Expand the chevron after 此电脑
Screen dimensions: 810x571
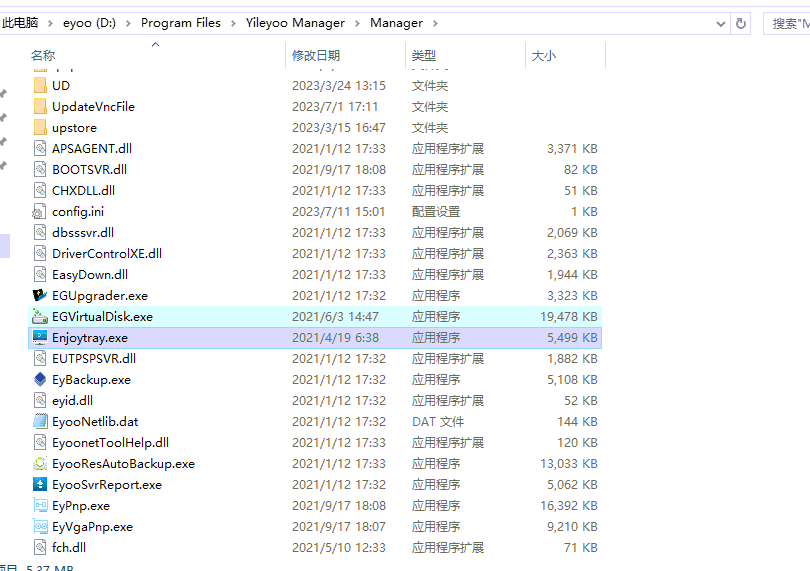[x=50, y=23]
